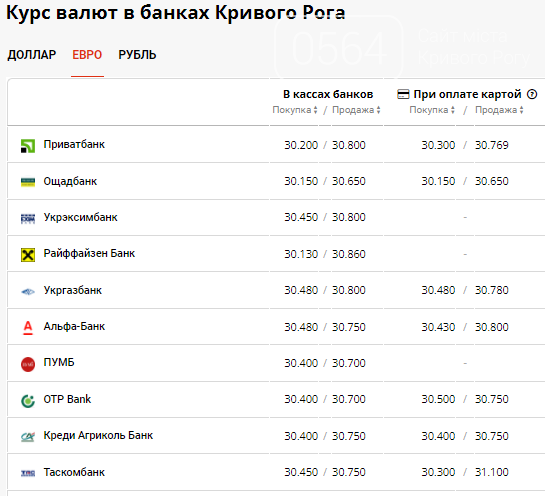Click the Приватбанк green logo icon
The width and height of the screenshot is (545, 496).
[28, 146]
